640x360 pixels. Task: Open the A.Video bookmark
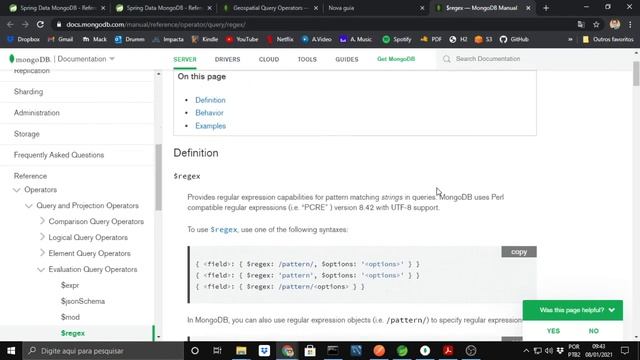point(317,39)
